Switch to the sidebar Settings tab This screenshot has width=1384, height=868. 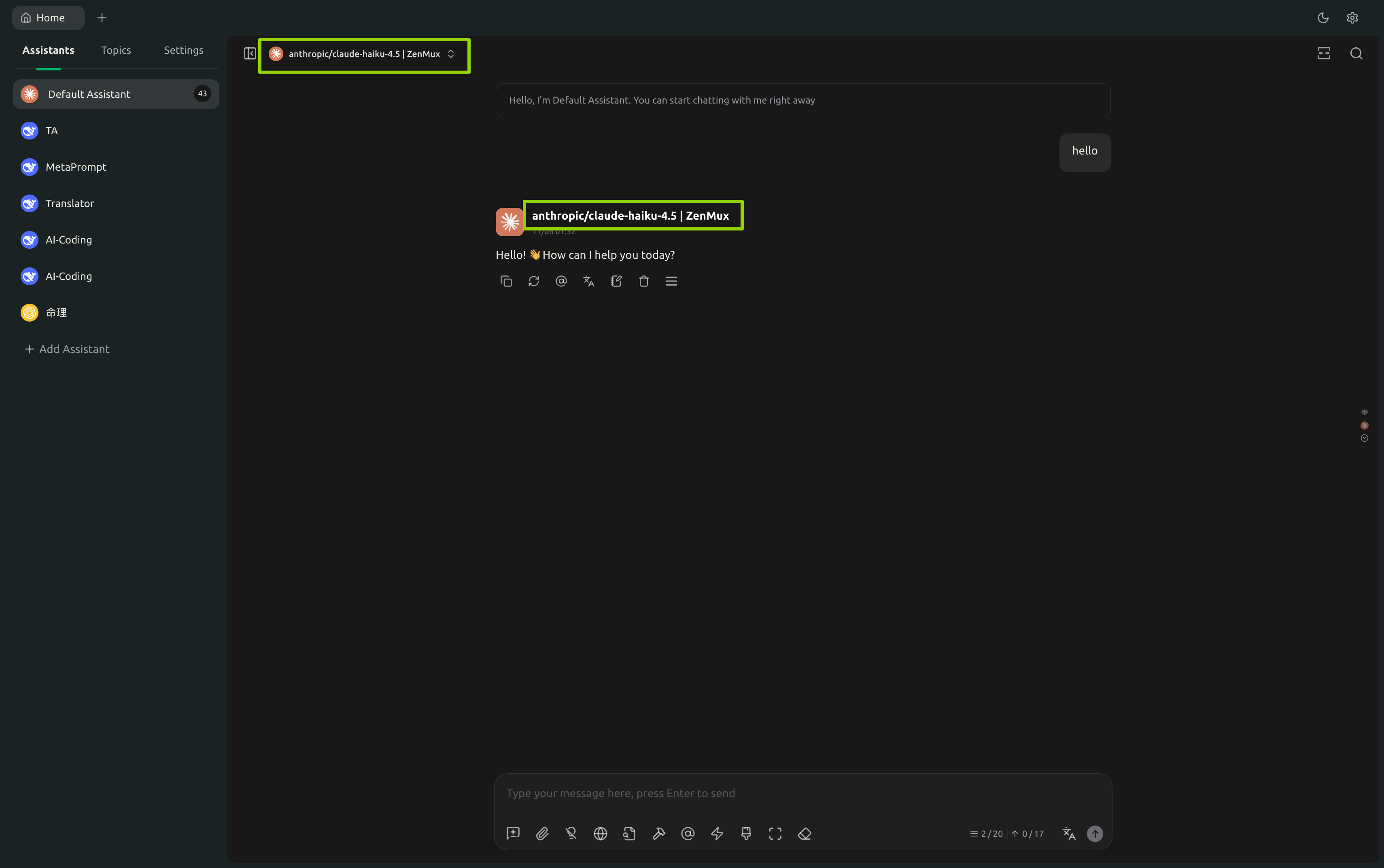point(184,50)
